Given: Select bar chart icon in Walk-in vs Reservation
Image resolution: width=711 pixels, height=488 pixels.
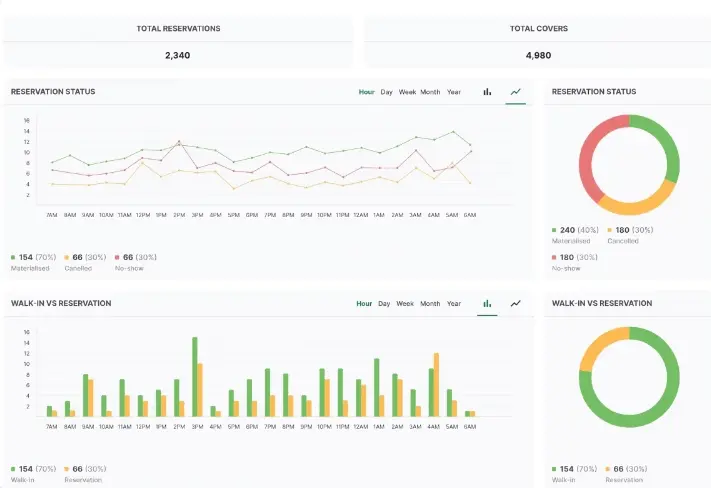Looking at the screenshot, I should coord(487,303).
